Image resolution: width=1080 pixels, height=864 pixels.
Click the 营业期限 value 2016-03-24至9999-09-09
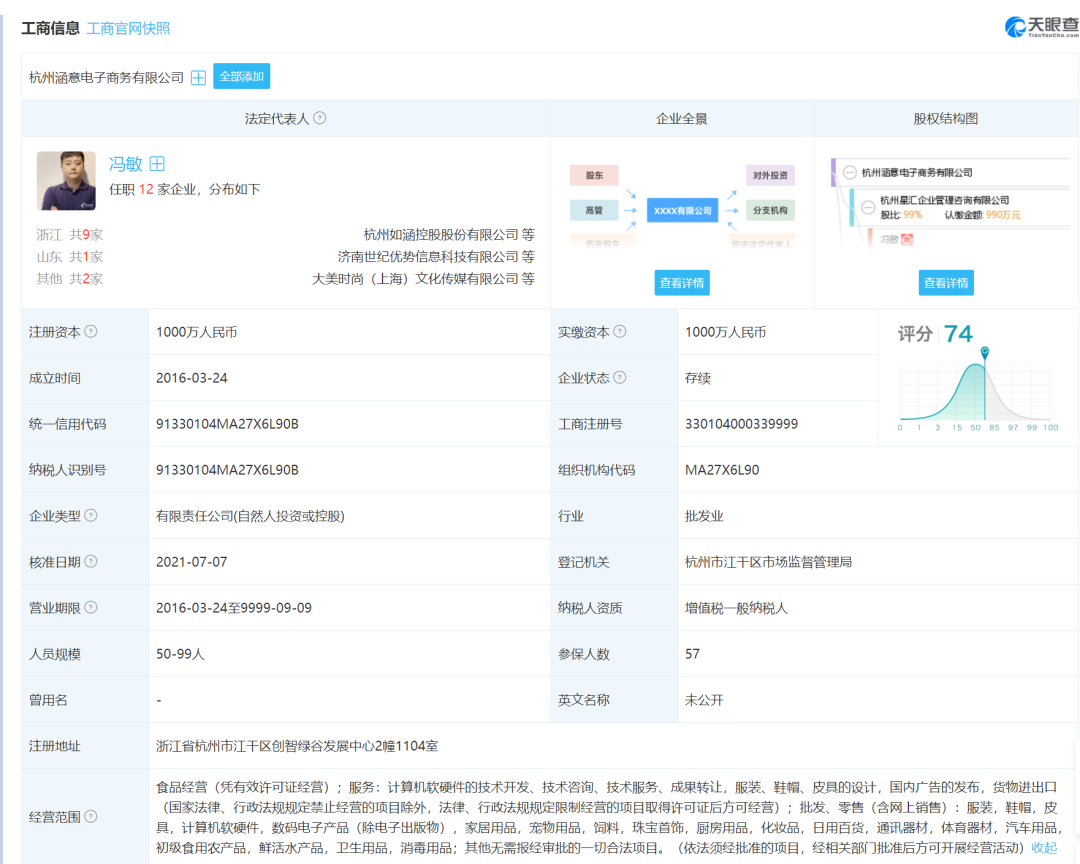(233, 608)
